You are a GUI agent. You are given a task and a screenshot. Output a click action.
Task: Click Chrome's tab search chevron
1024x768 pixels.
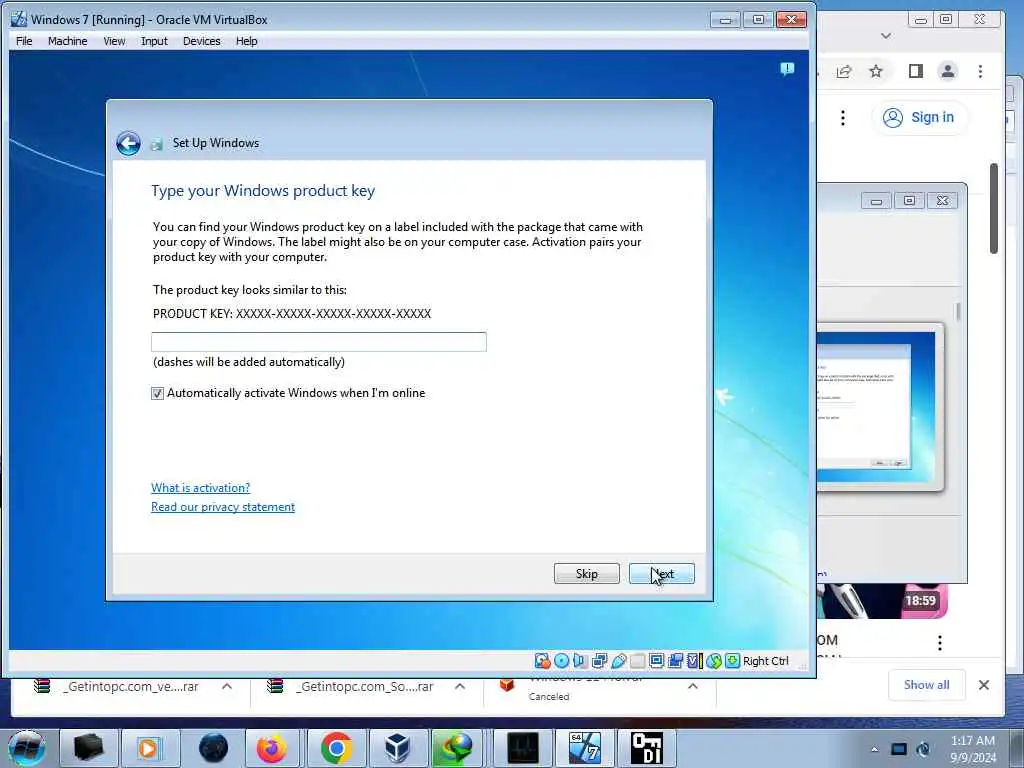886,36
